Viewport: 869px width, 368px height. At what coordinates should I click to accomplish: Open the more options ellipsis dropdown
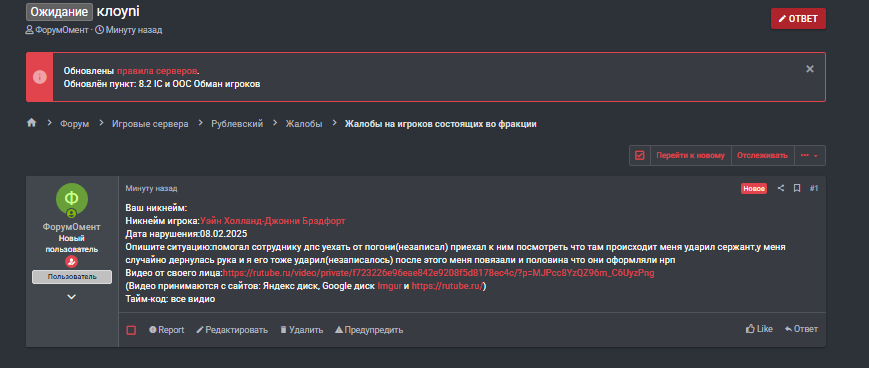coord(810,156)
